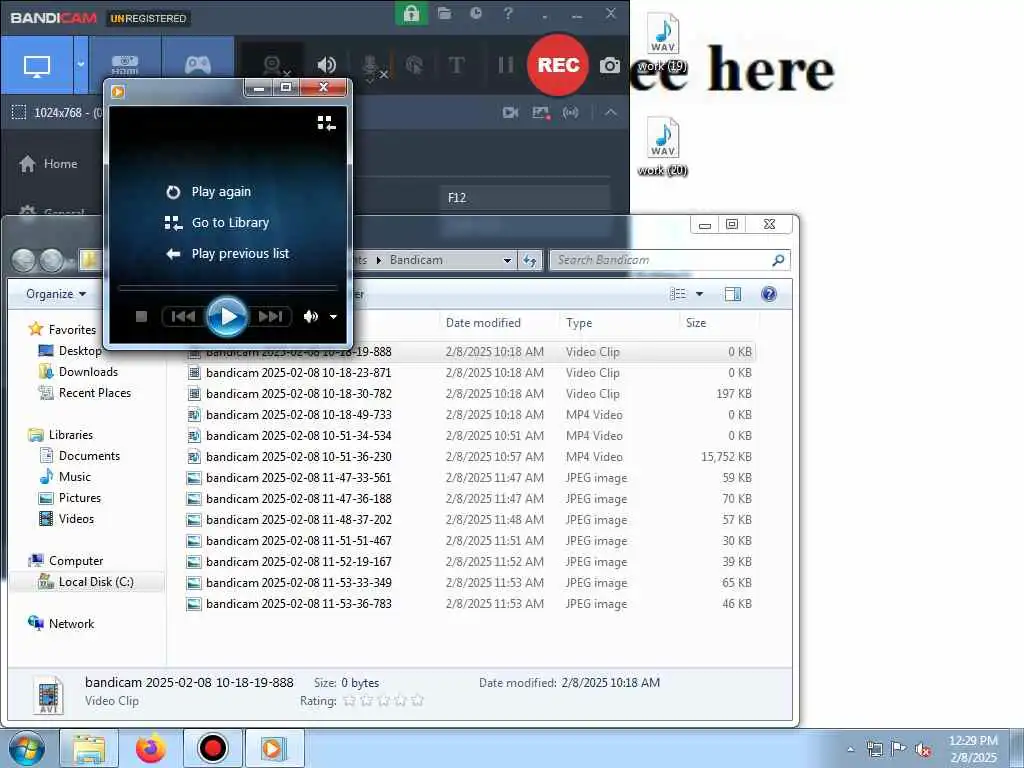This screenshot has height=768, width=1024.
Task: Open Firefox from the taskbar
Action: coord(151,748)
